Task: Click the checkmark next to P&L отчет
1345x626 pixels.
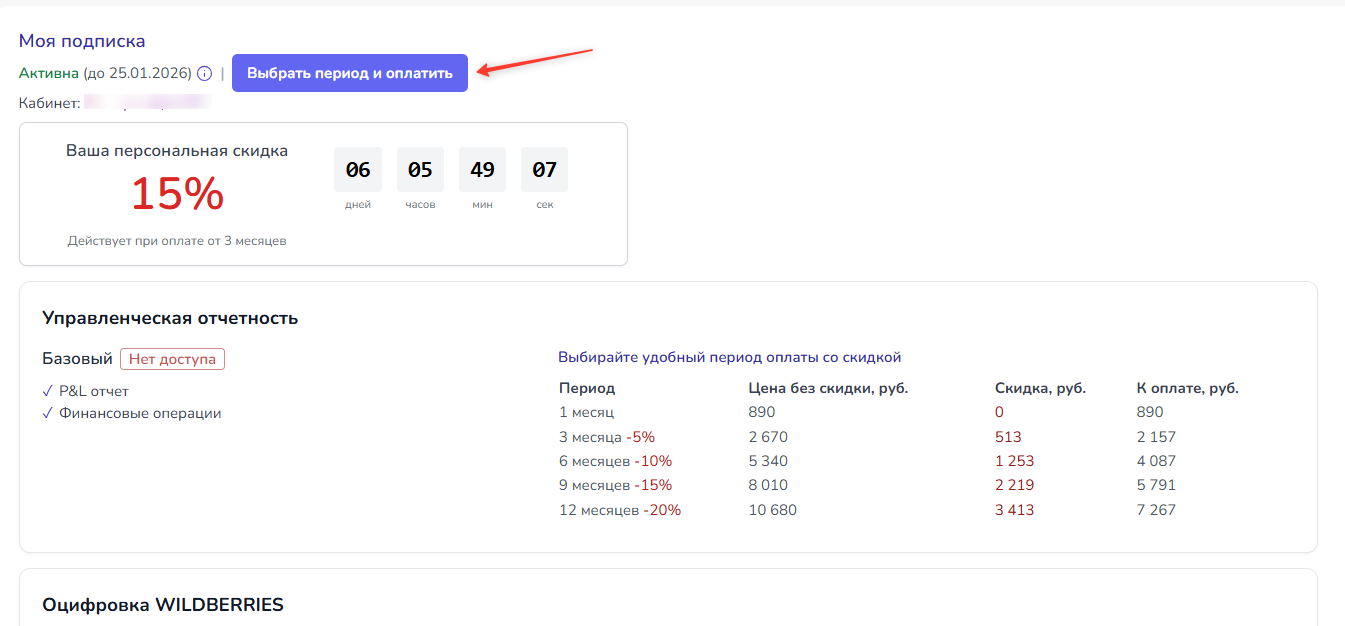Action: click(x=48, y=391)
